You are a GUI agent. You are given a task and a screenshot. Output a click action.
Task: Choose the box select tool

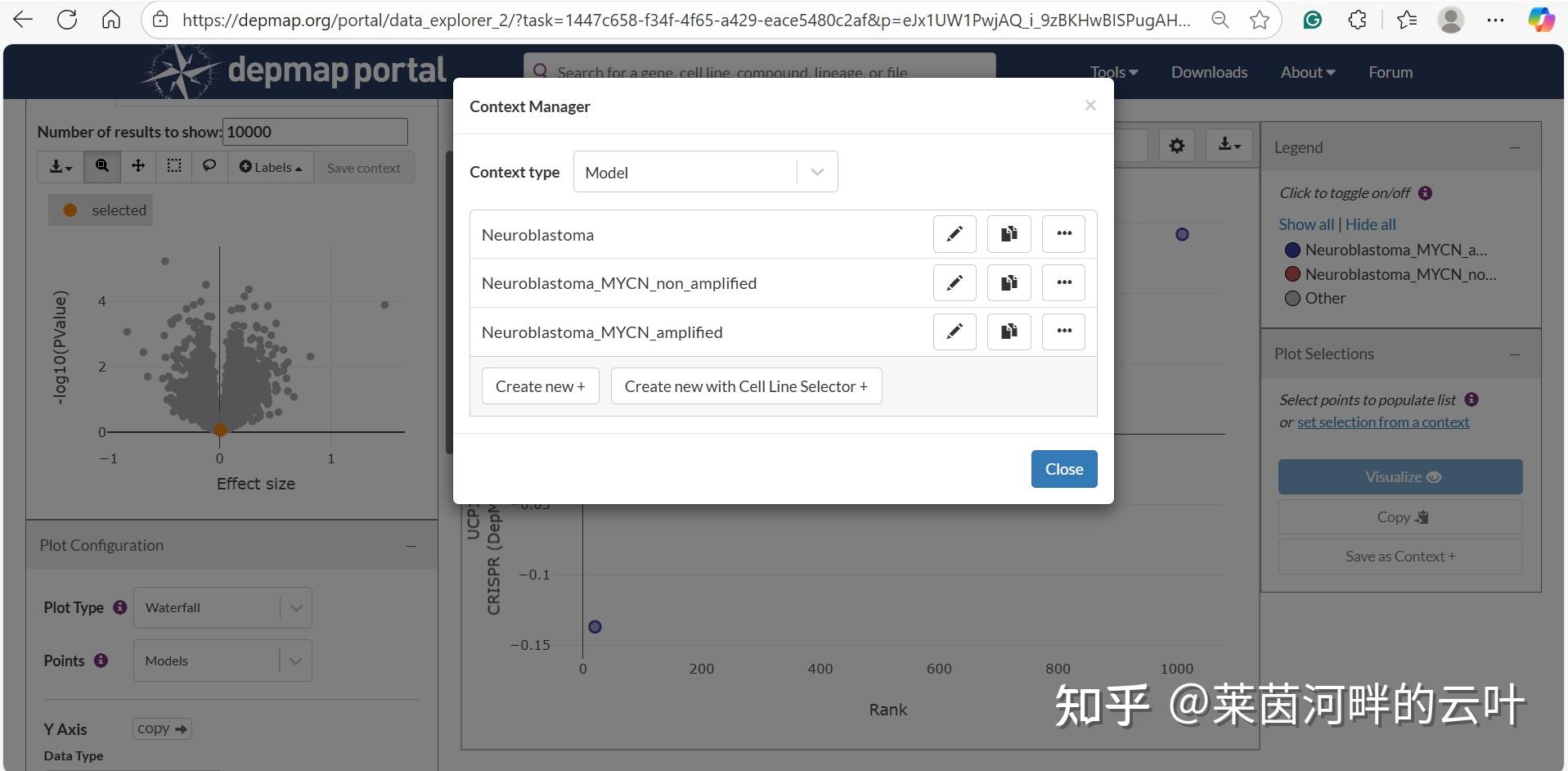173,167
